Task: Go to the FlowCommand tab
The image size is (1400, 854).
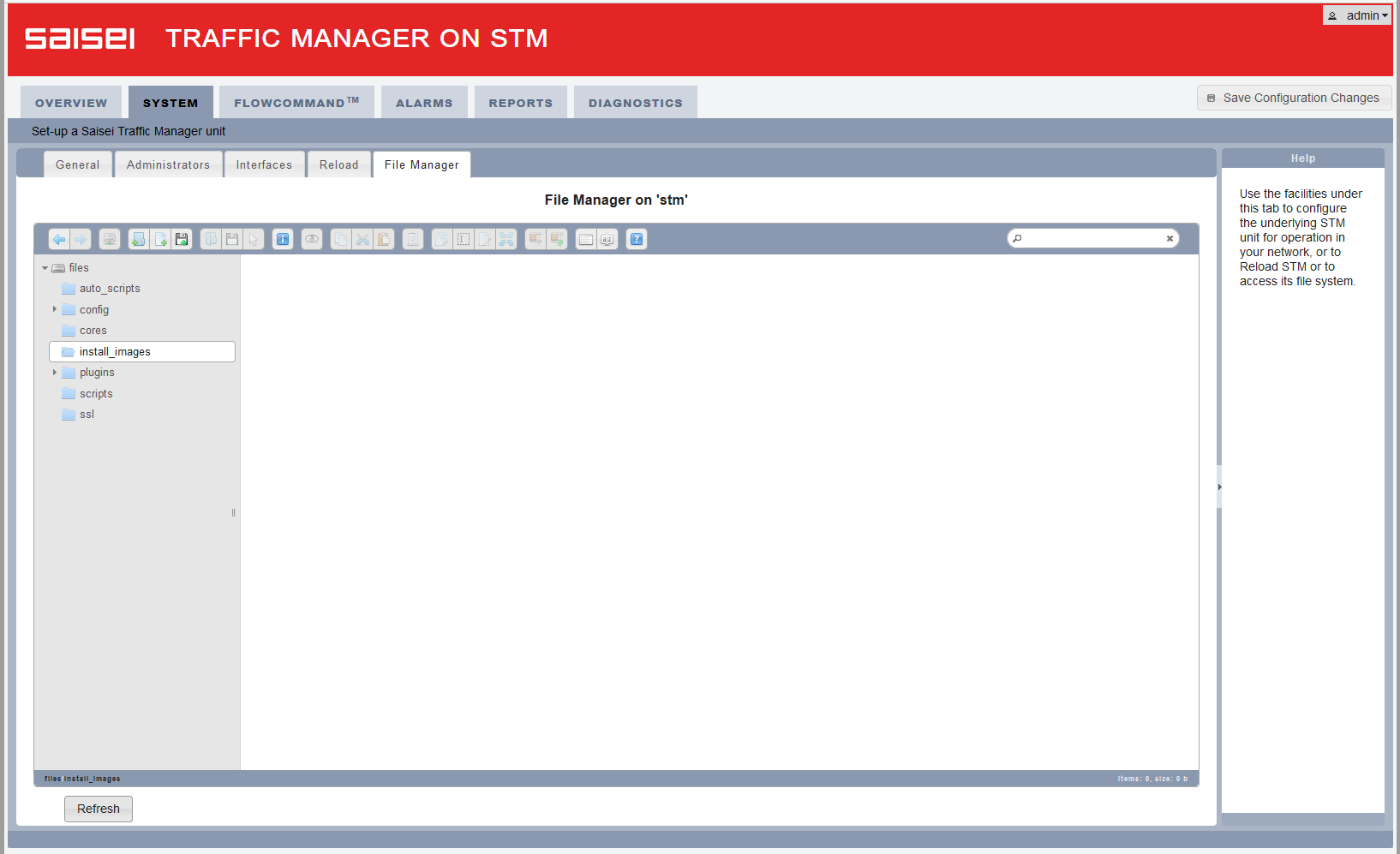Action: pos(296,103)
